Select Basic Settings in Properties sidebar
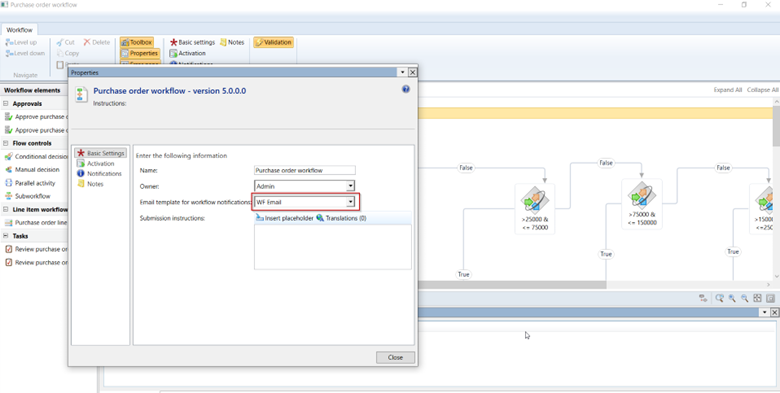This screenshot has height=393, width=780. coord(100,153)
